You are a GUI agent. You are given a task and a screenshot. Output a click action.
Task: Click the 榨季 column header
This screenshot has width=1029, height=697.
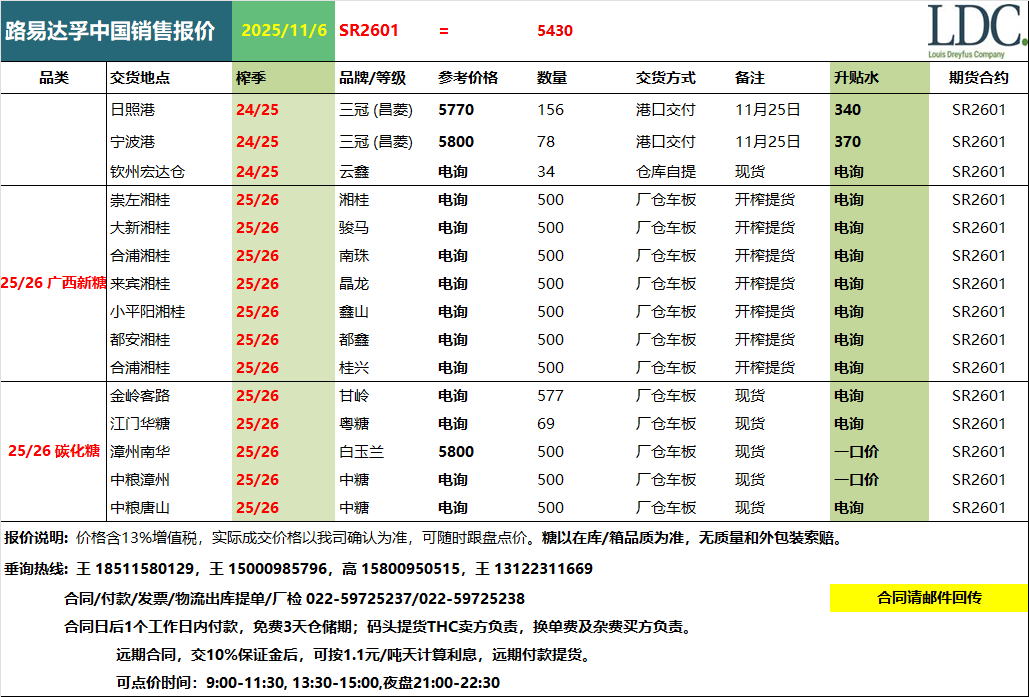pyautogui.click(x=251, y=78)
